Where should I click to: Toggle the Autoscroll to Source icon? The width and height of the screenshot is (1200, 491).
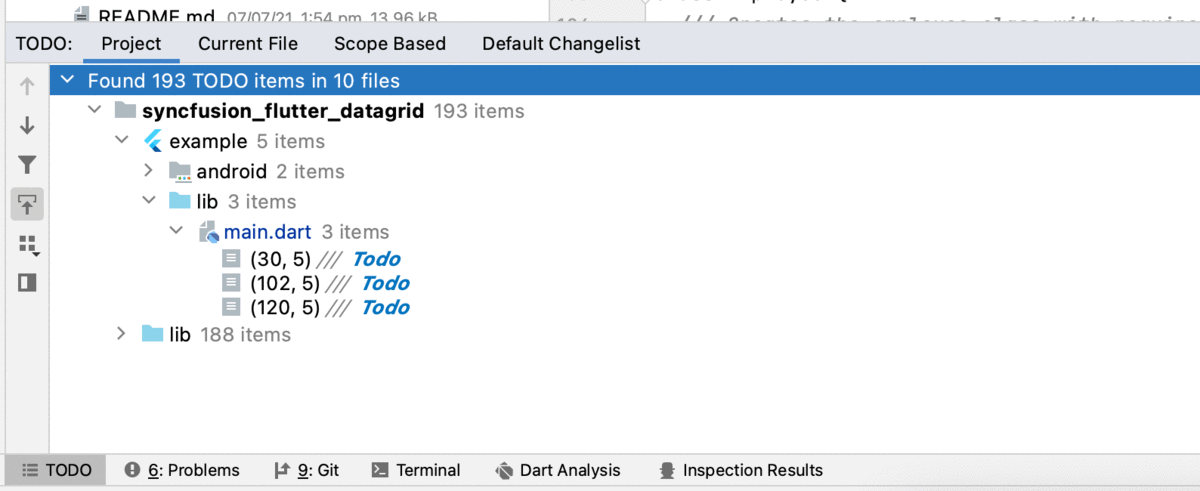point(27,205)
